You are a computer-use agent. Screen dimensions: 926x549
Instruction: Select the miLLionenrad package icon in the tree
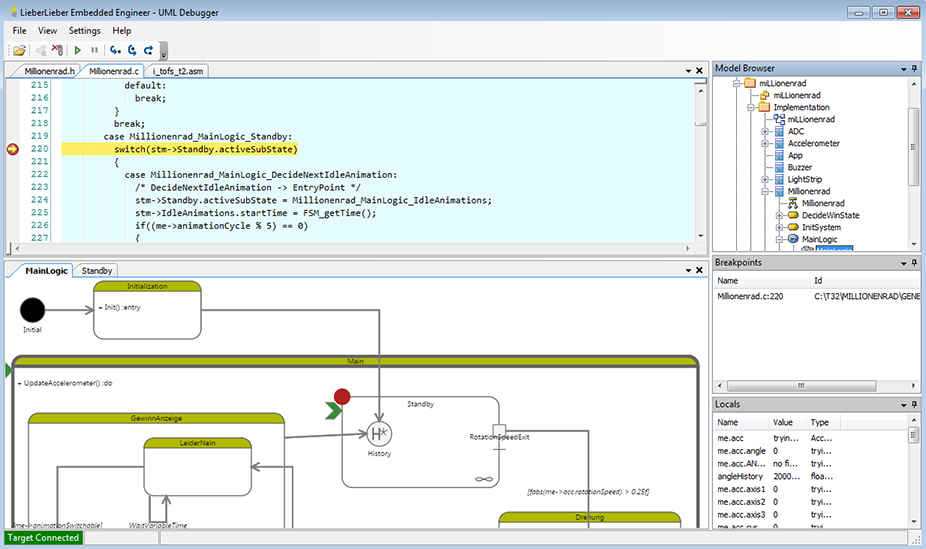pyautogui.click(x=765, y=96)
